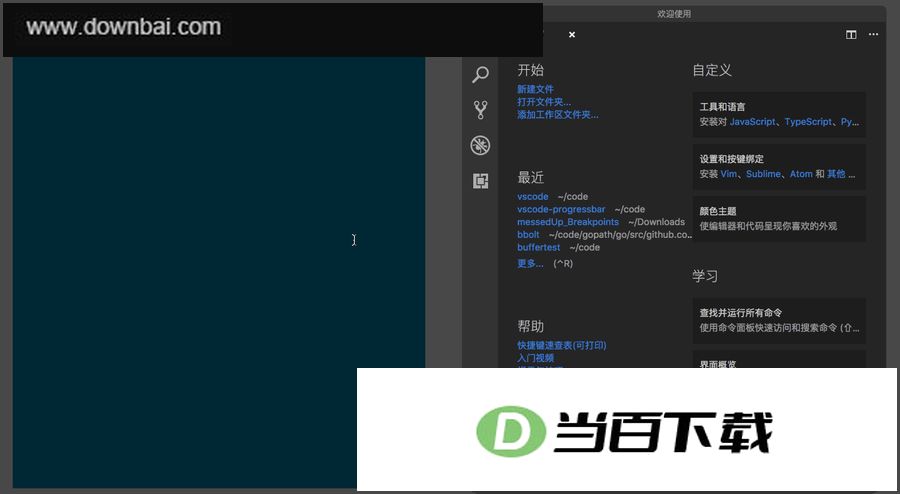Click the 自定义 heading
Viewport: 900px width, 494px height.
712,70
